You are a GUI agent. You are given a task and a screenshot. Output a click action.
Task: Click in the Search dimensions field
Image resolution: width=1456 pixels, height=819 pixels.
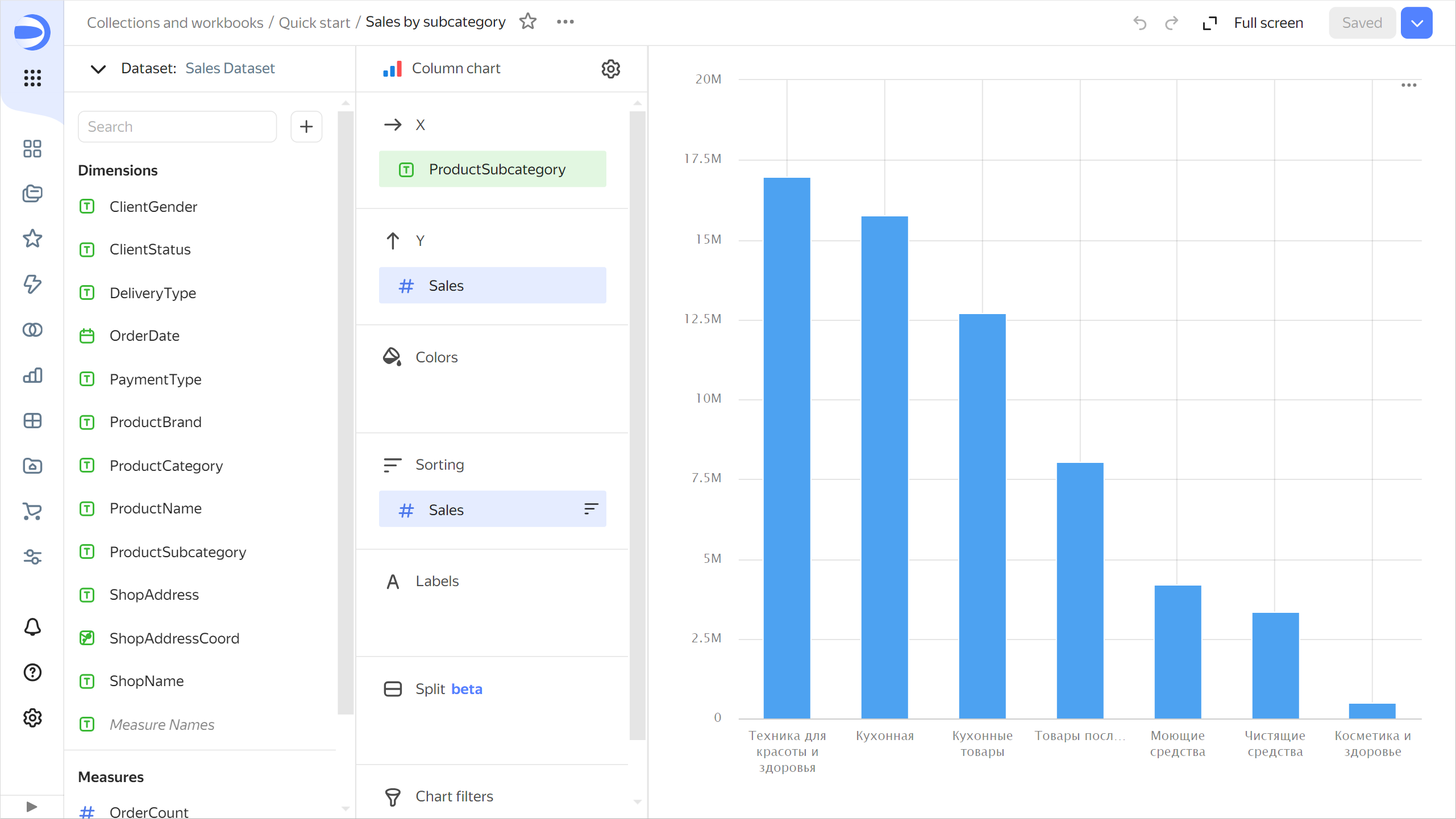coord(178,127)
